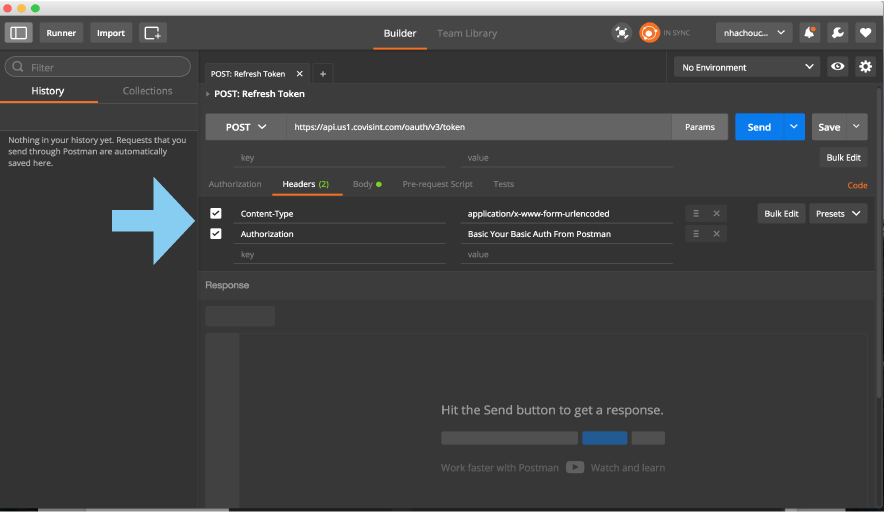Disable the Authorization header checkbox
Screen dimensions: 884x512
point(216,234)
